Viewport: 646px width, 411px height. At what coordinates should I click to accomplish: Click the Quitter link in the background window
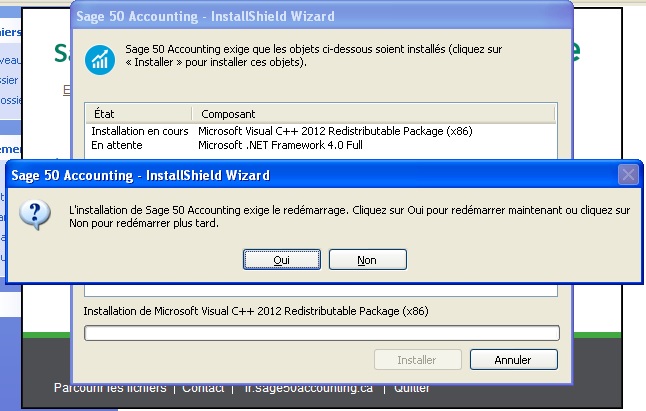coord(412,388)
